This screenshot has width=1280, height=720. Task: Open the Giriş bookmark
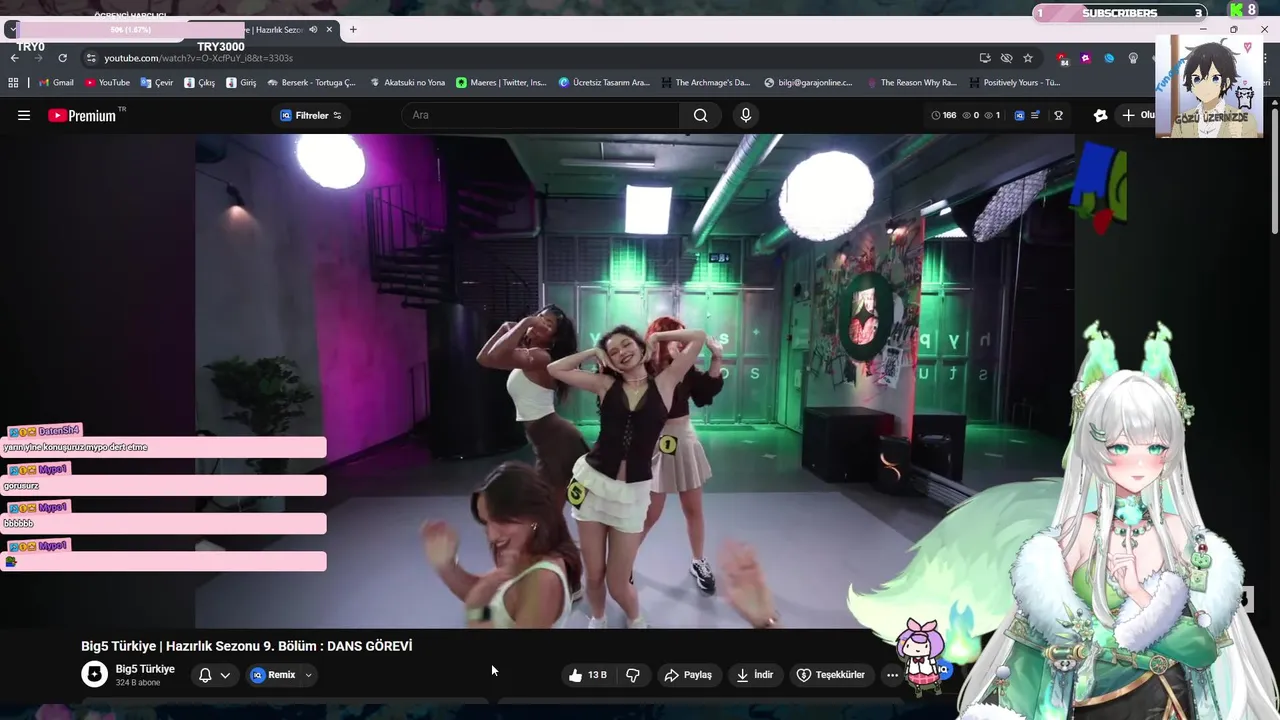pos(242,83)
